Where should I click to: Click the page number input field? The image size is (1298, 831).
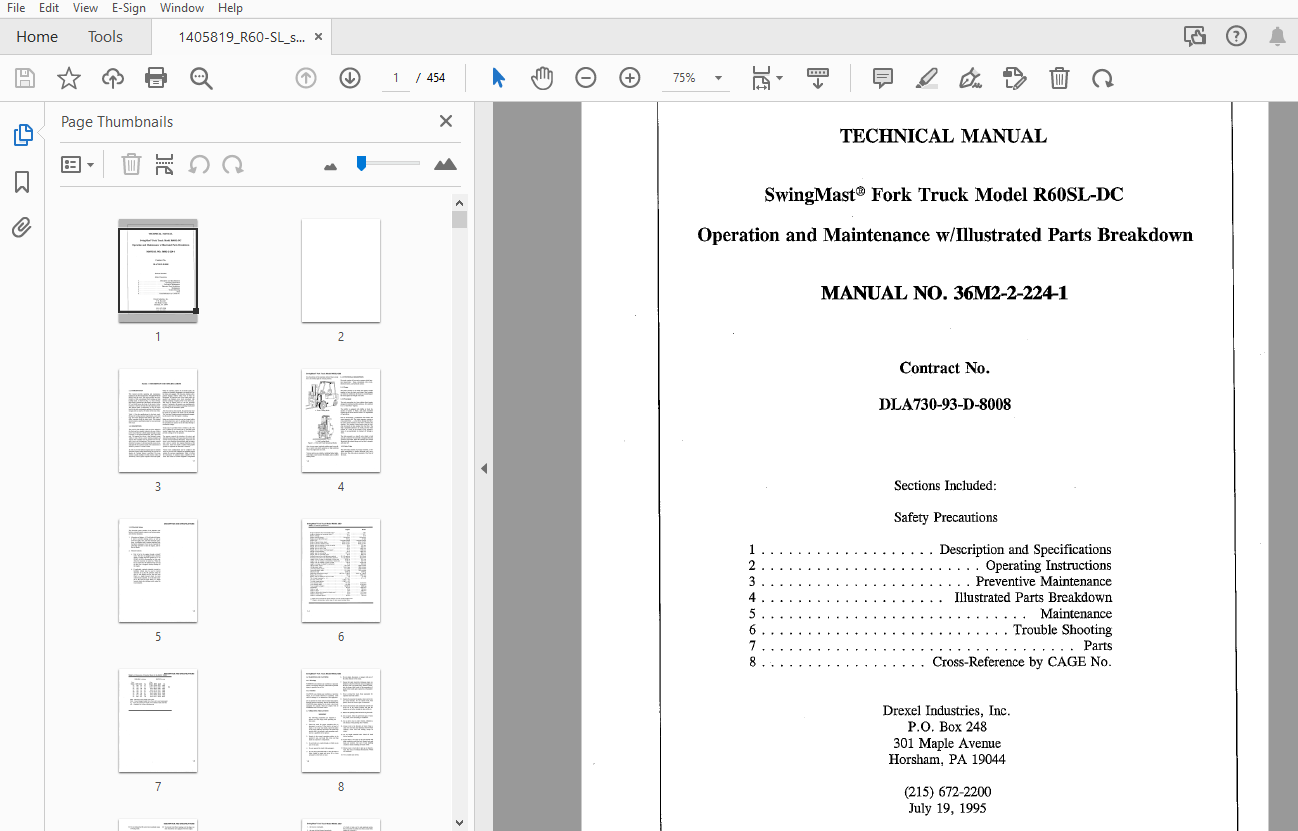[x=396, y=78]
